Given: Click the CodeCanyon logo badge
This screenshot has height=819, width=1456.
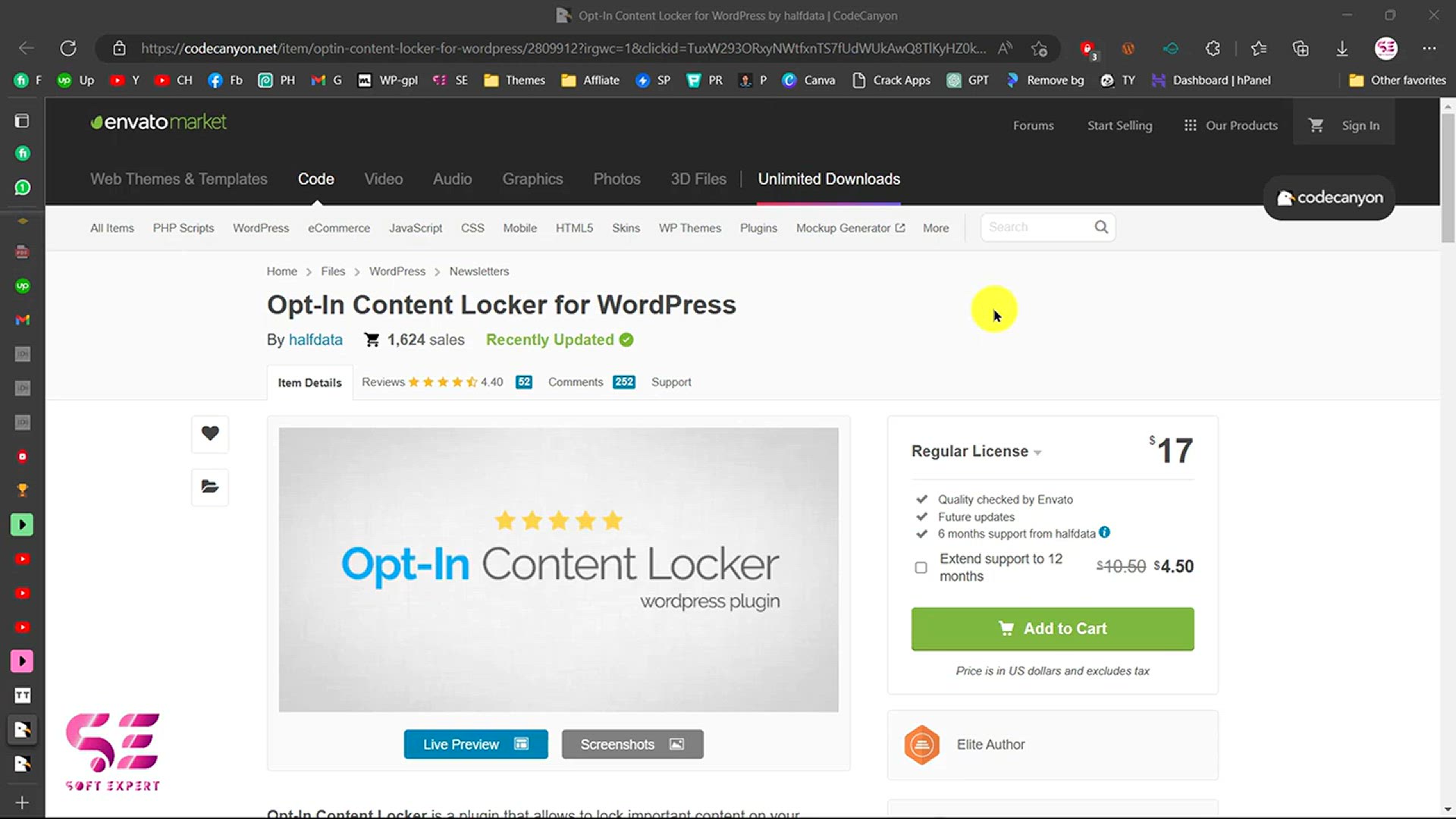Looking at the screenshot, I should coord(1329,198).
